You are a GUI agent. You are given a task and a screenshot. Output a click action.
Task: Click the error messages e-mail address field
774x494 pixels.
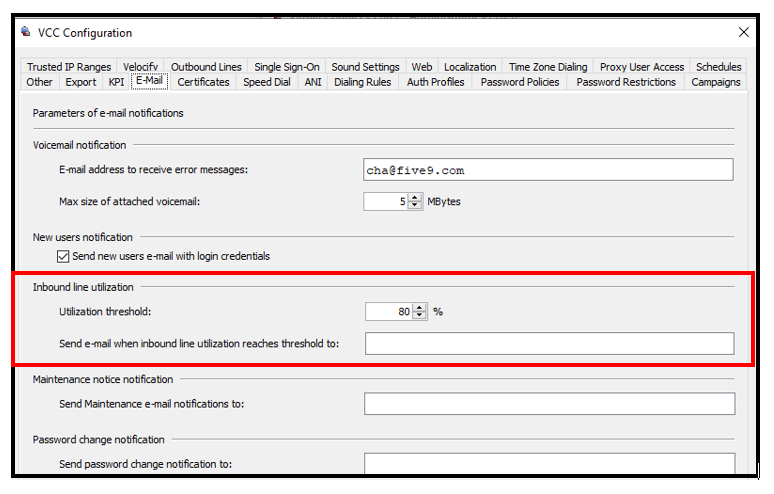point(548,170)
